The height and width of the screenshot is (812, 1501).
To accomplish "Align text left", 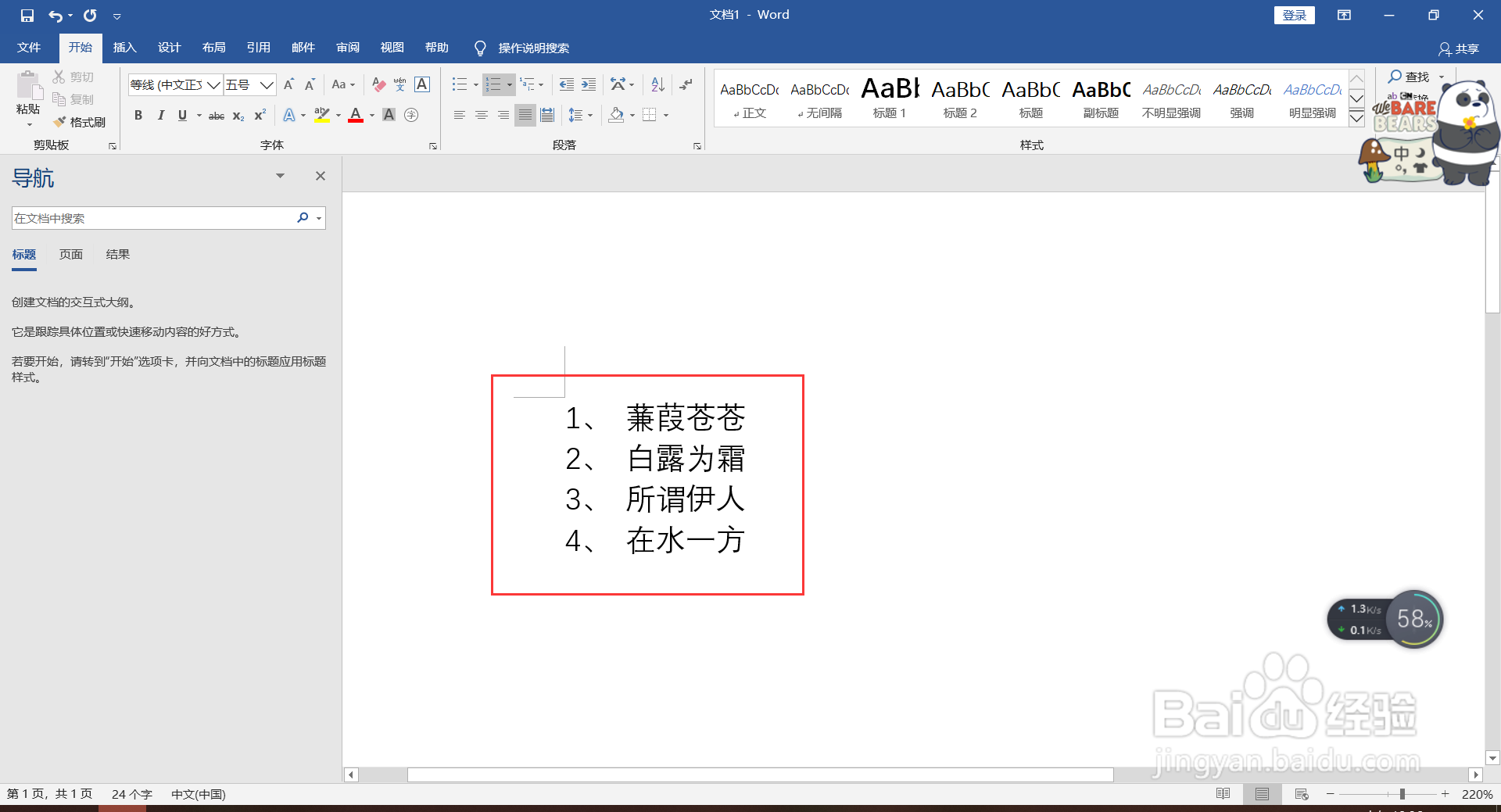I will tap(460, 115).
